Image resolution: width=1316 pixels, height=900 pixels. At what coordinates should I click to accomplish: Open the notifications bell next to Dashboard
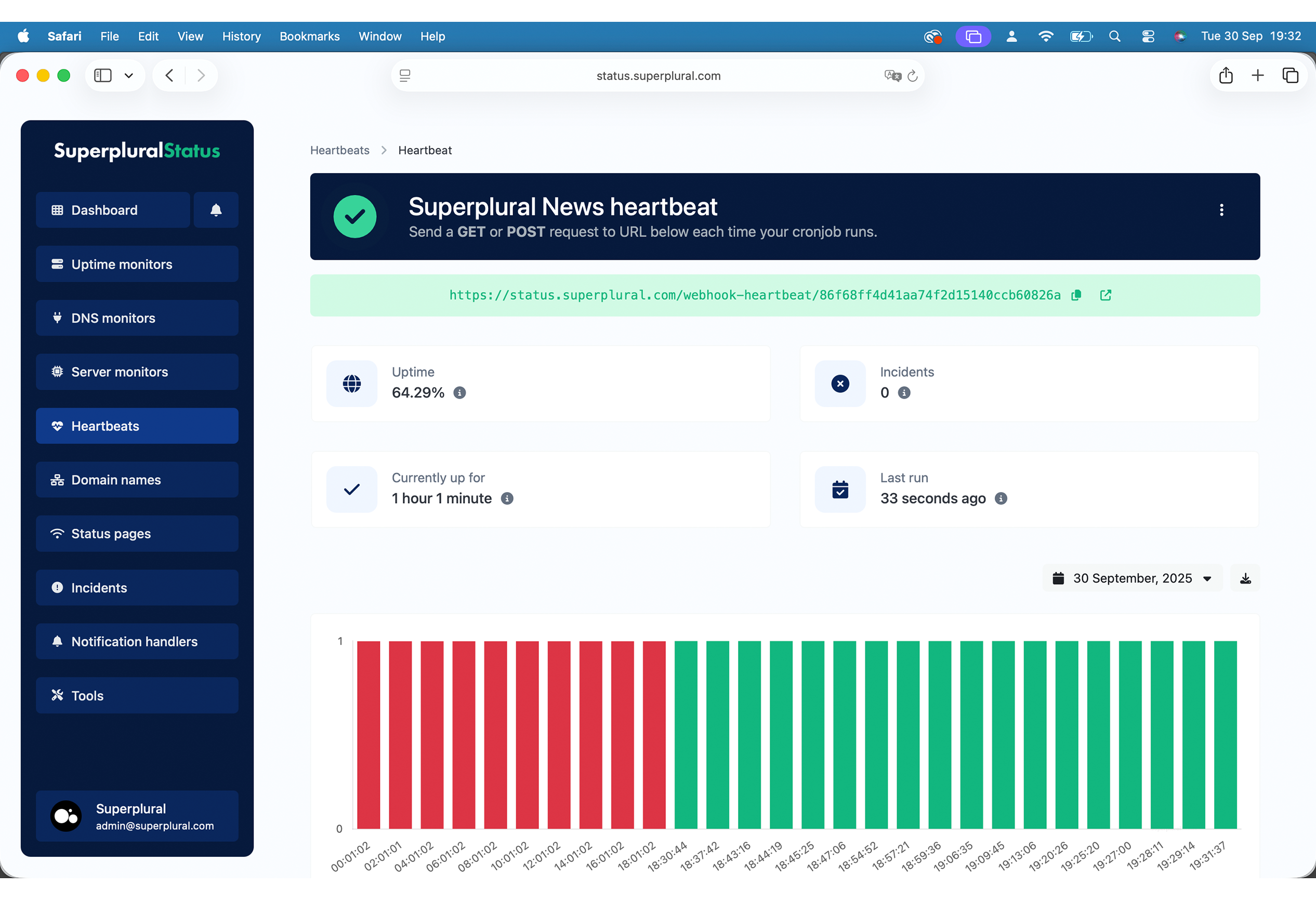(x=216, y=210)
